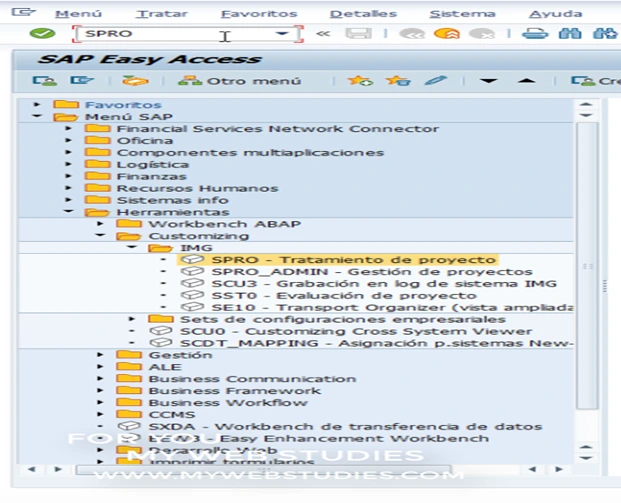The height and width of the screenshot is (503, 621).
Task: Select SPRO - Tratamiento de proyecto transaction
Action: click(354, 260)
